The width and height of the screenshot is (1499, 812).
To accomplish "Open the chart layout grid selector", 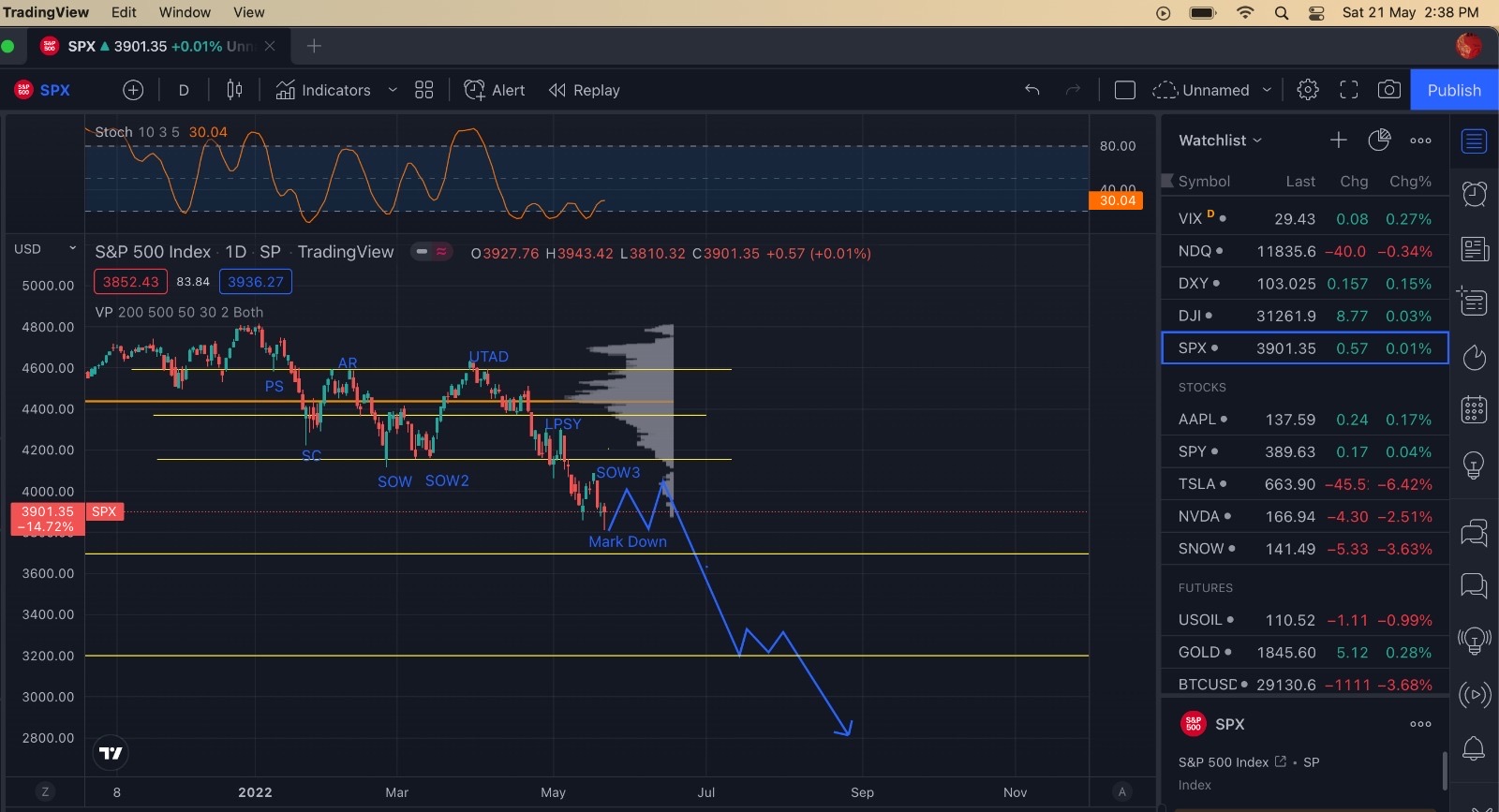I will click(x=424, y=90).
